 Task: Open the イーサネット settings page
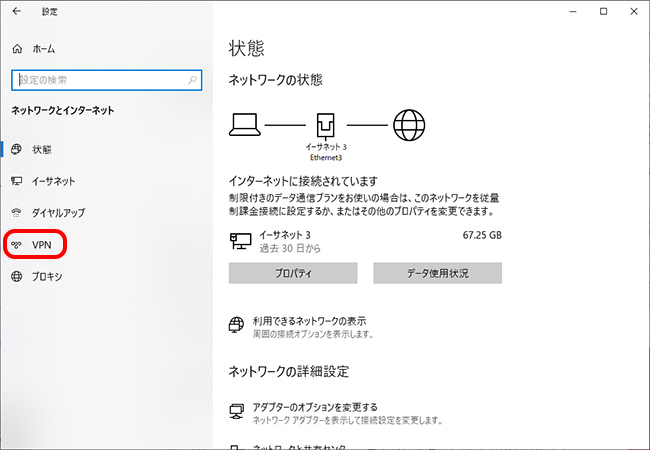[53, 181]
